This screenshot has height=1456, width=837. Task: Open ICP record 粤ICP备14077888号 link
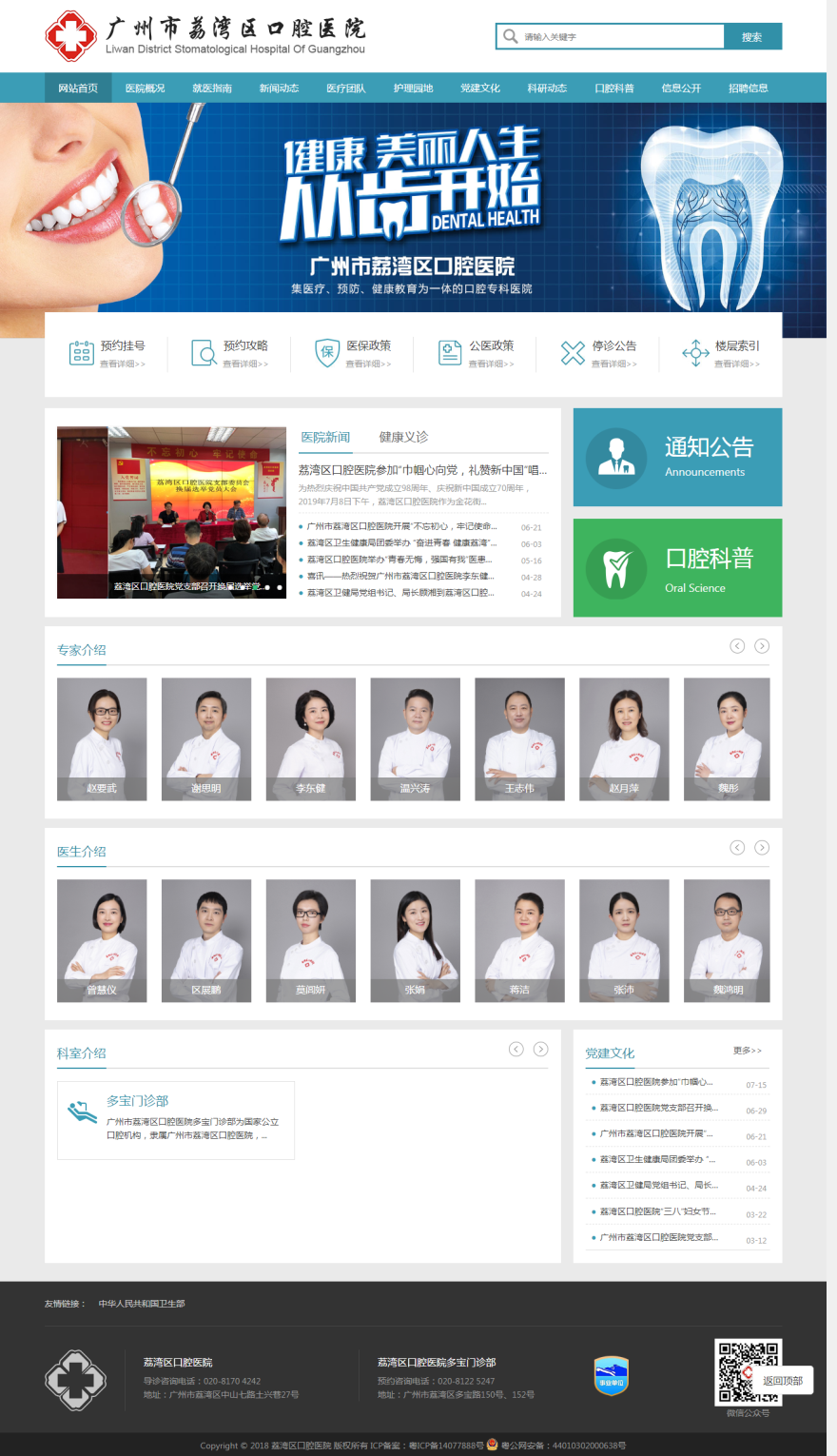click(x=446, y=1446)
